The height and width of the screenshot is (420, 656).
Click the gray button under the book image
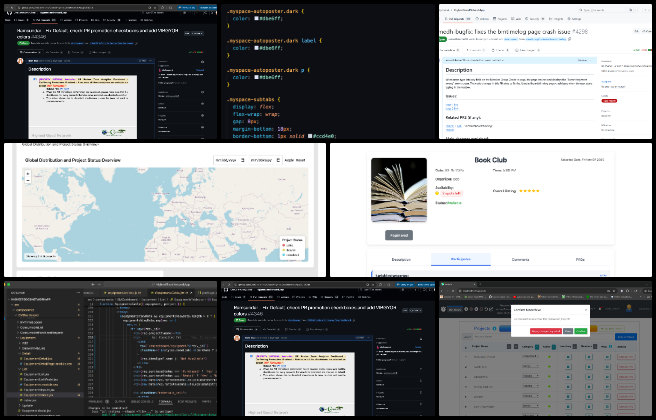click(399, 236)
